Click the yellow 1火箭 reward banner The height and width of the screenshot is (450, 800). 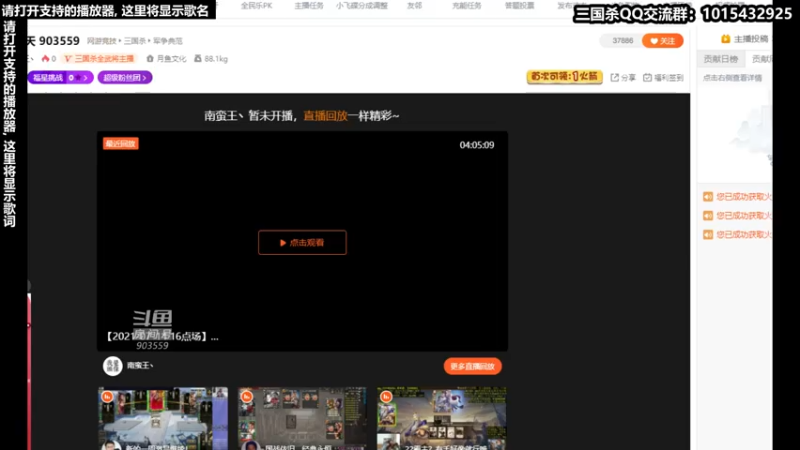coord(564,77)
